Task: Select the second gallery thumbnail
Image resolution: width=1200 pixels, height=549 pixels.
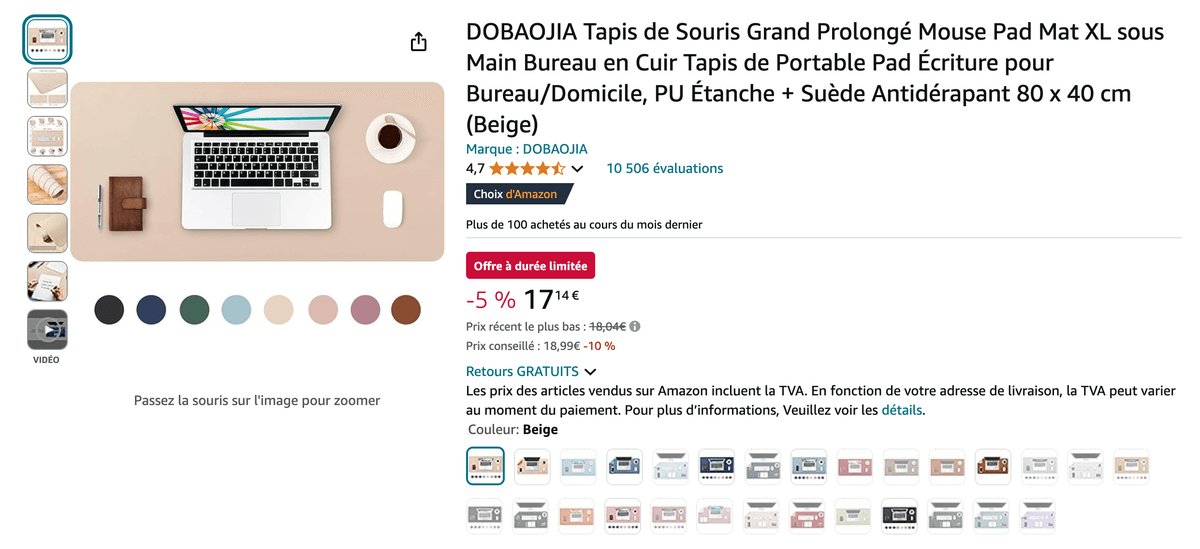Action: (47, 88)
